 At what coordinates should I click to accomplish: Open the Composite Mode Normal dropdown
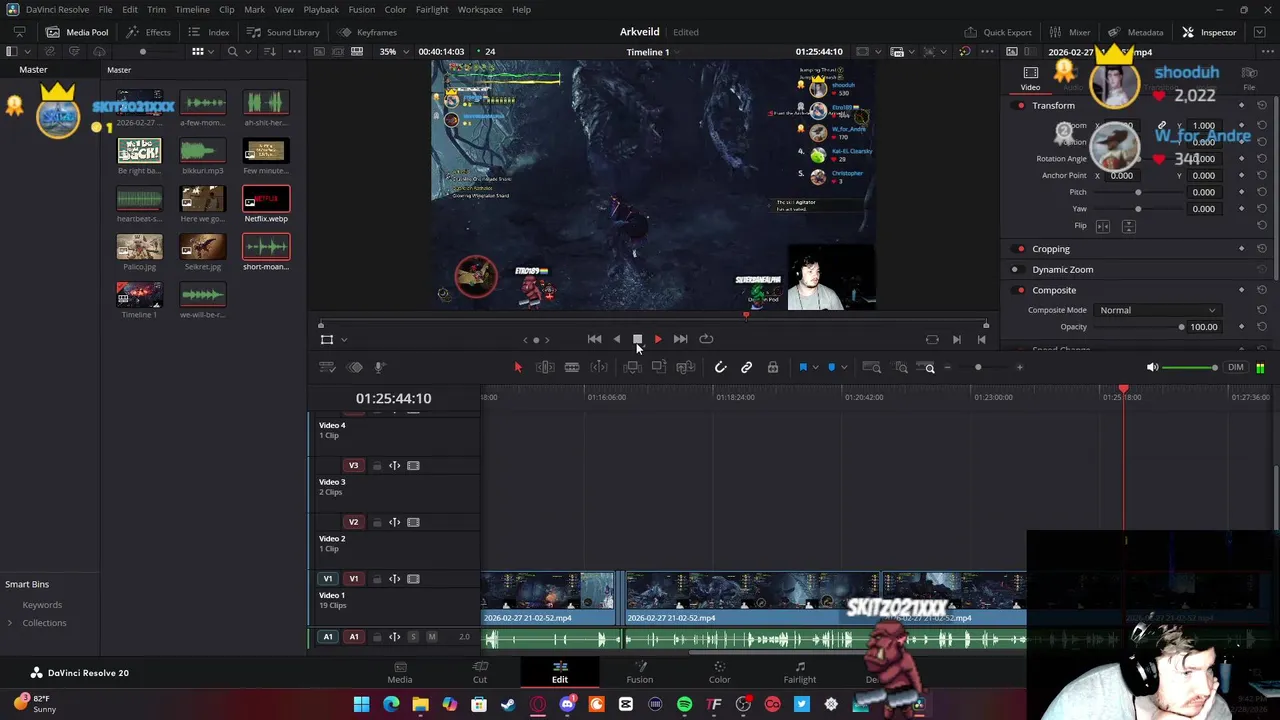(x=1157, y=310)
